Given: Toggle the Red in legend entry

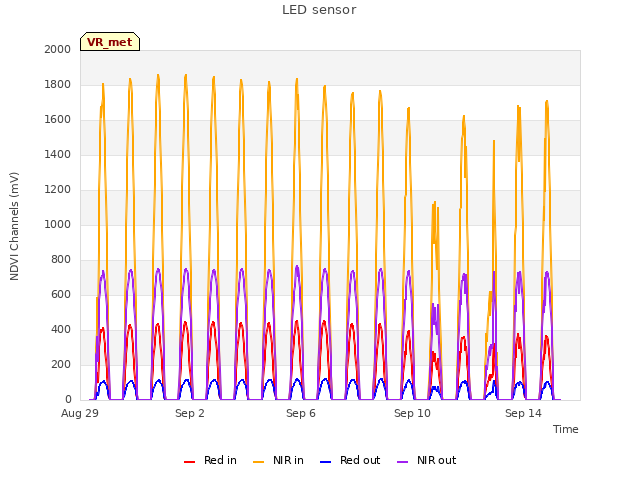Looking at the screenshot, I should pos(211,460).
